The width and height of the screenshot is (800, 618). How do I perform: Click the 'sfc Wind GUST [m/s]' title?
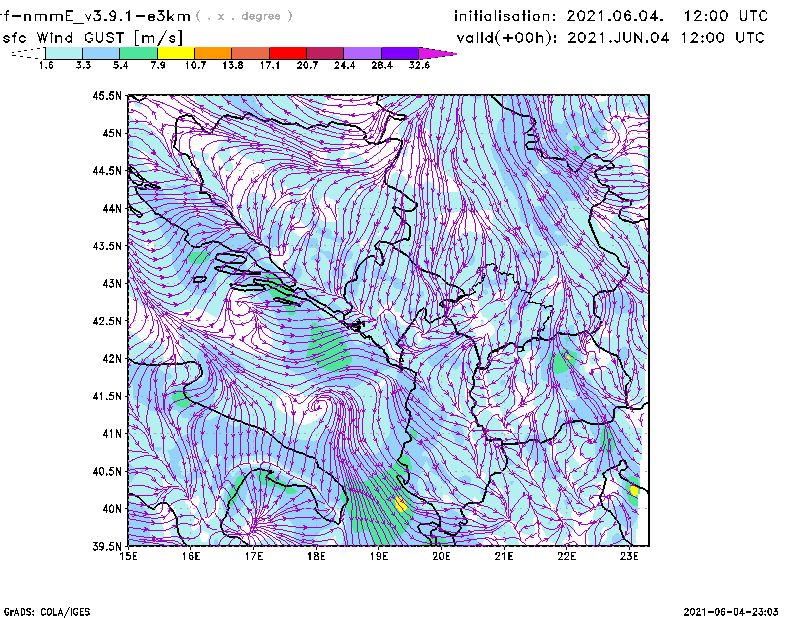click(92, 38)
